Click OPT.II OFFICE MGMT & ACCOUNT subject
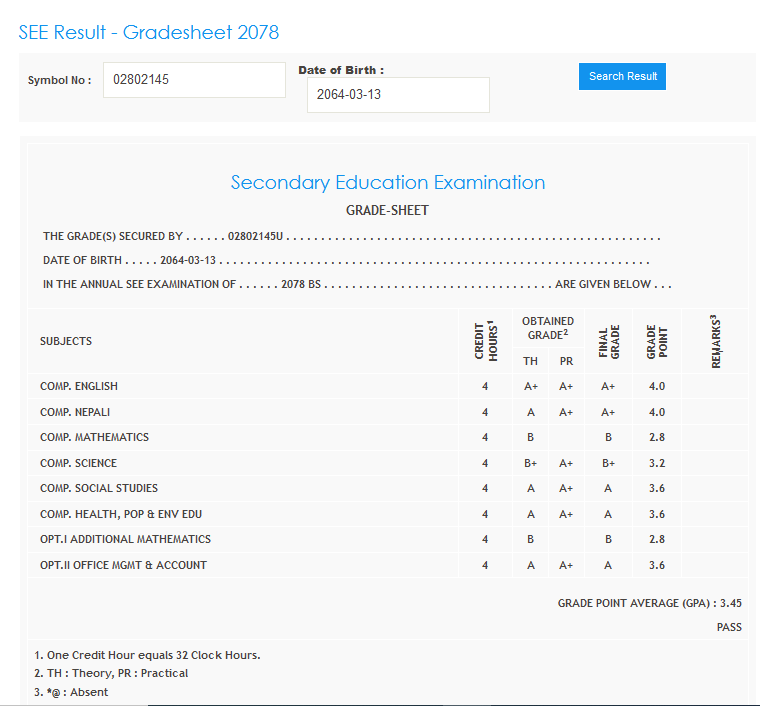Image resolution: width=760 pixels, height=706 pixels. (123, 565)
